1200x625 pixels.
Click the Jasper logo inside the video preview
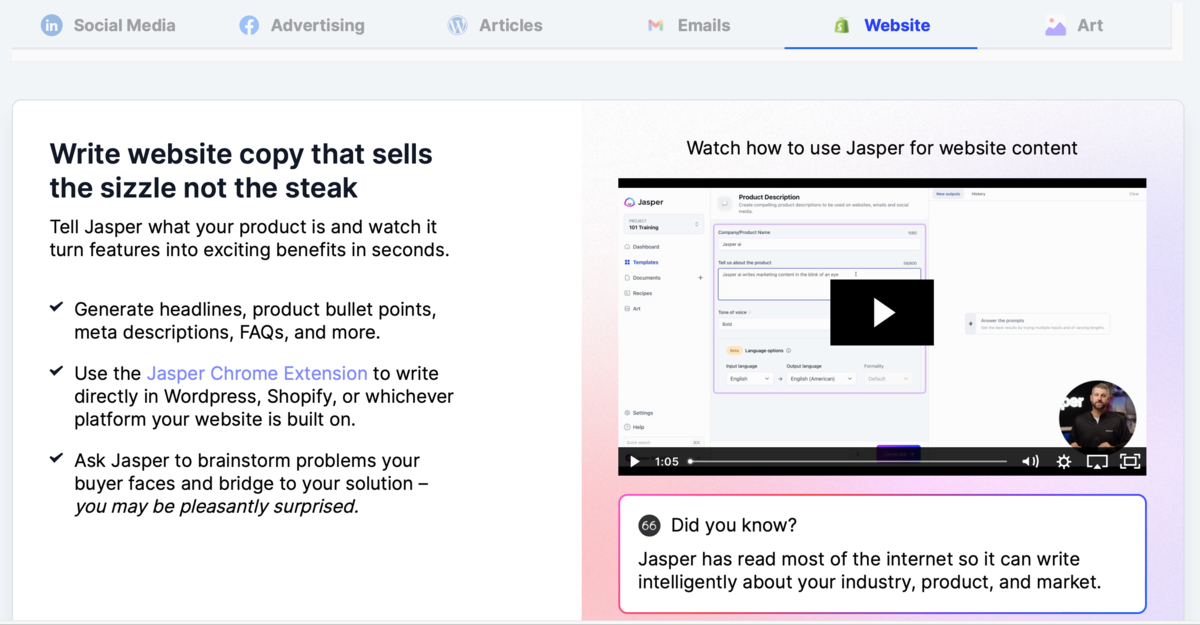[x=643, y=203]
